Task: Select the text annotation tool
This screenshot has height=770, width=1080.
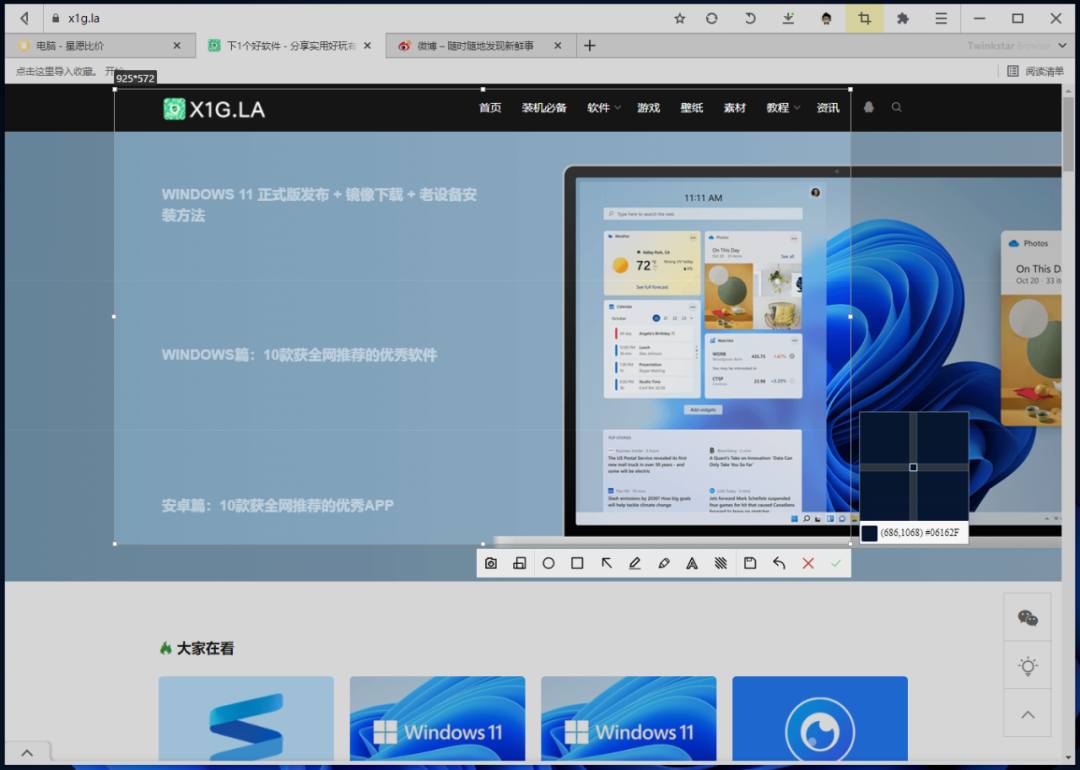Action: 692,563
